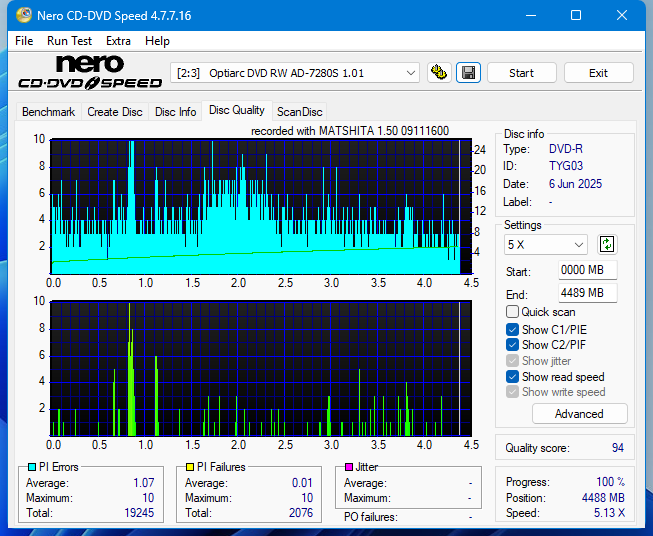653x536 pixels.
Task: Expand the 5 X speed dropdown
Action: (546, 244)
